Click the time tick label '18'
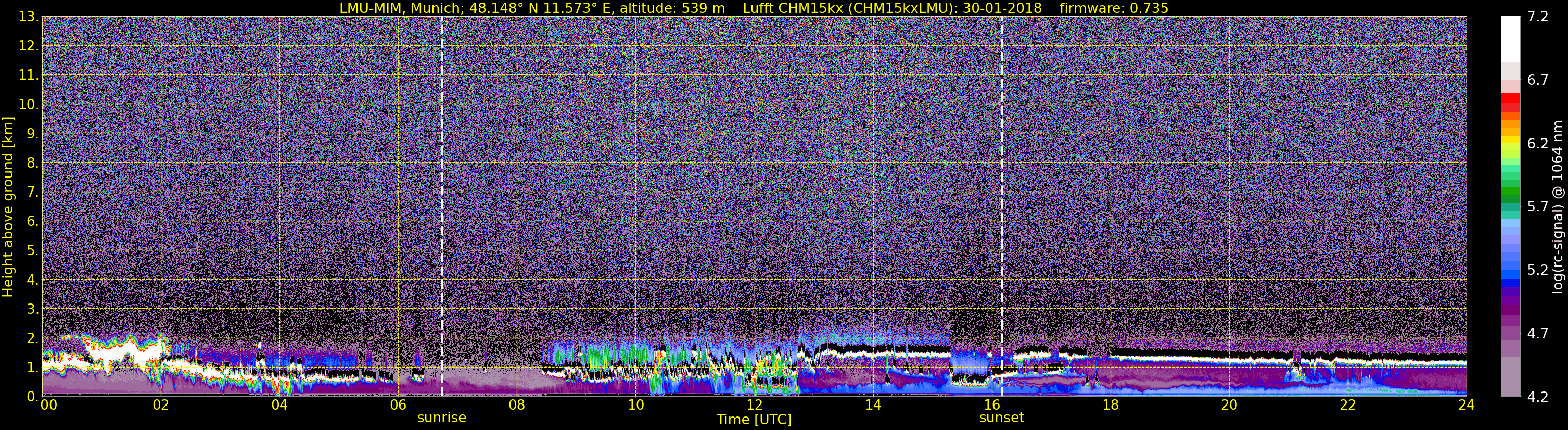Image resolution: width=1568 pixels, height=430 pixels. pos(1110,405)
